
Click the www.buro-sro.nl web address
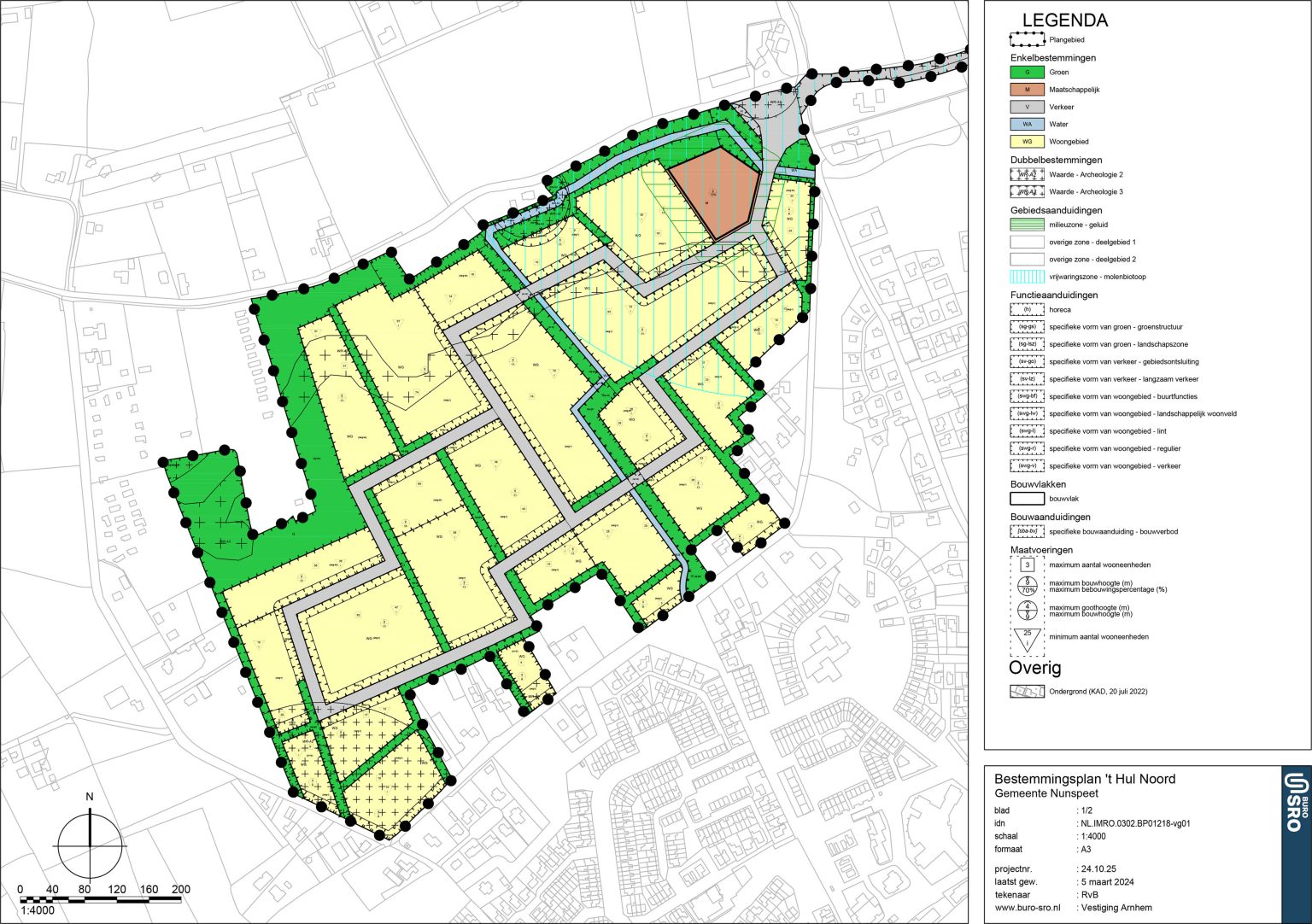point(1028,908)
